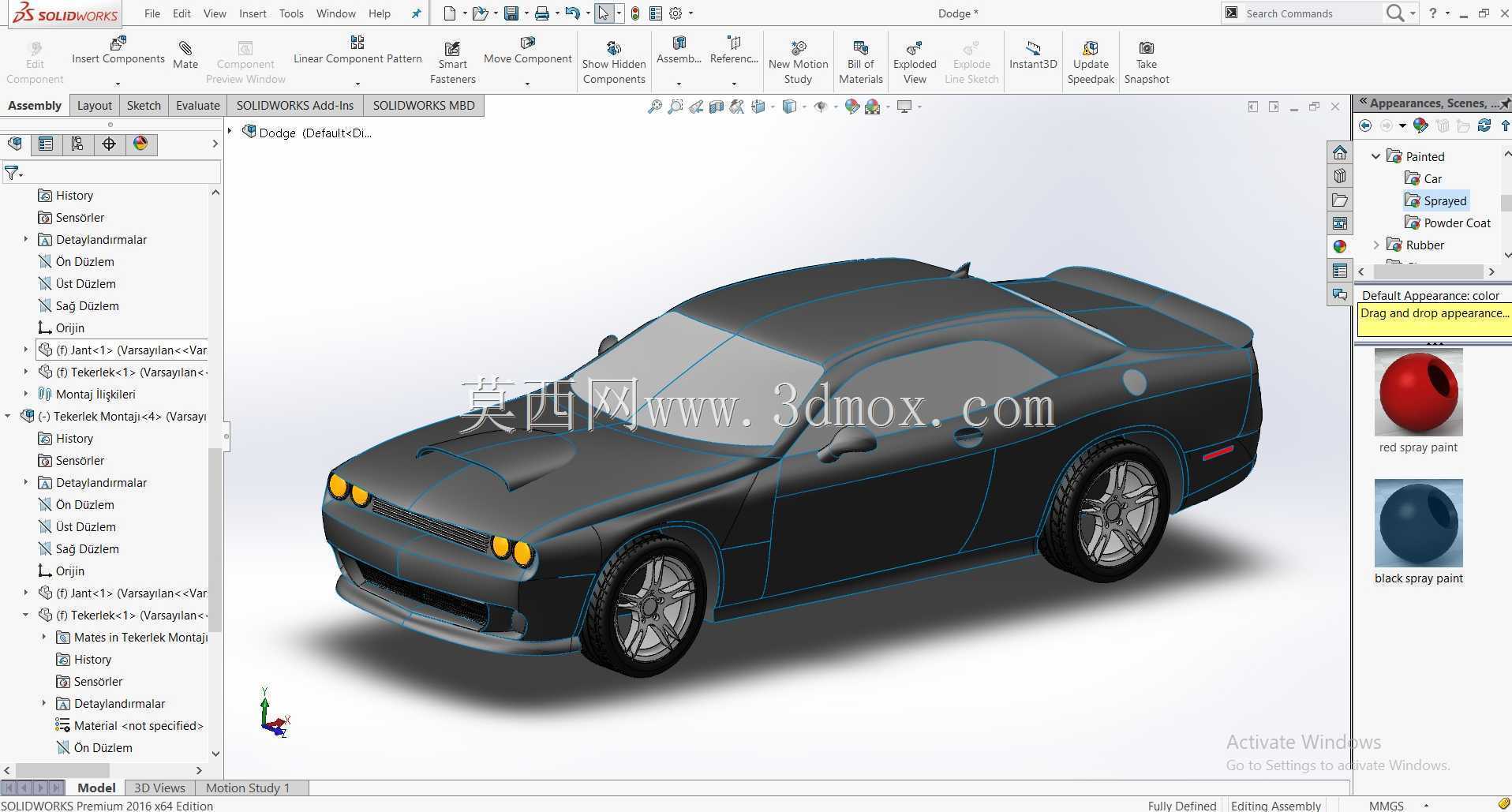
Task: Collapse the Tekerlek Montajı<4> assembly node
Action: click(x=9, y=416)
